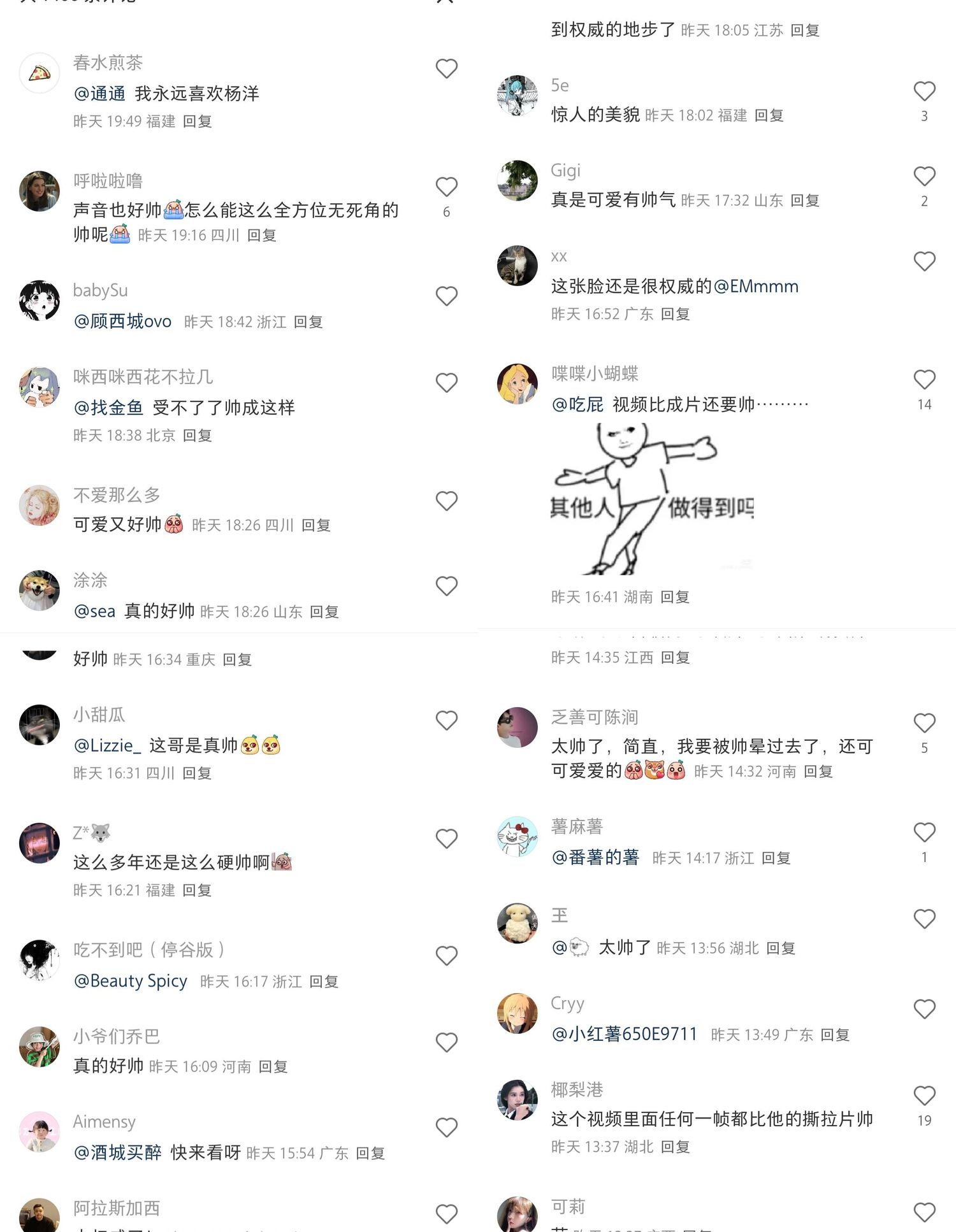This screenshot has height=1232, width=956.
Task: Like Gigi's comment 真是可爱有帅气
Action: pyautogui.click(x=924, y=176)
